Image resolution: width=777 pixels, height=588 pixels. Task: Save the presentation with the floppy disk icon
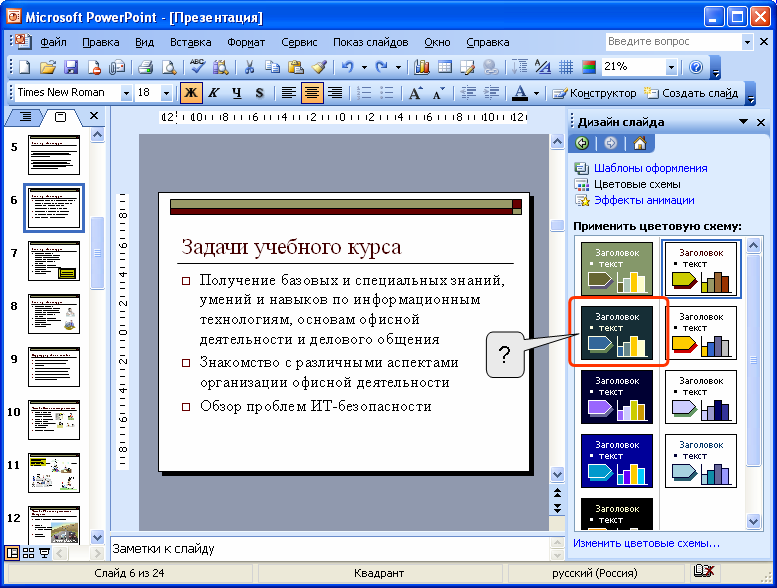(71, 67)
